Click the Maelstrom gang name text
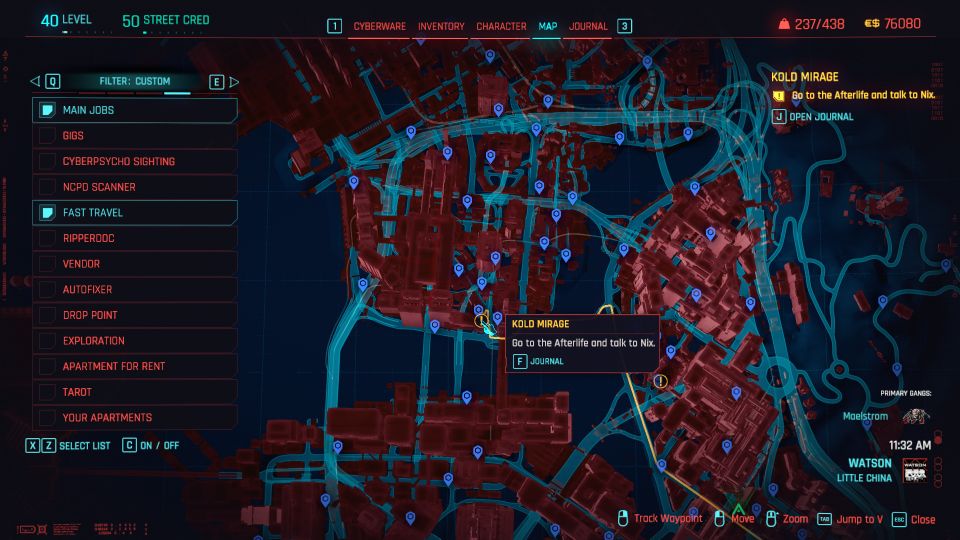Screen dimensions: 960x540 pos(865,416)
